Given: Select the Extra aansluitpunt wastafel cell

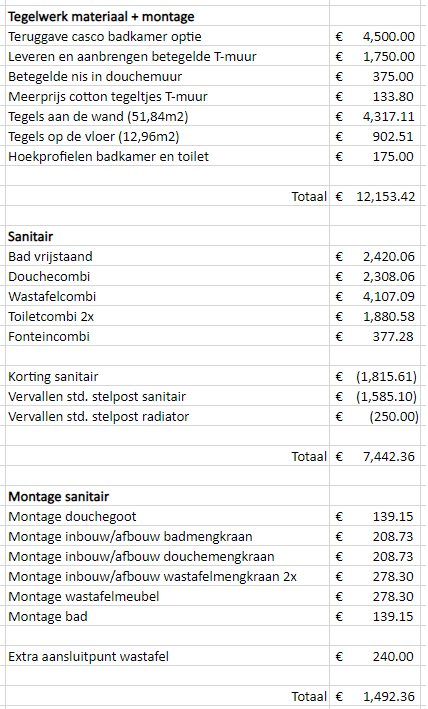Looking at the screenshot, I should (167, 656).
